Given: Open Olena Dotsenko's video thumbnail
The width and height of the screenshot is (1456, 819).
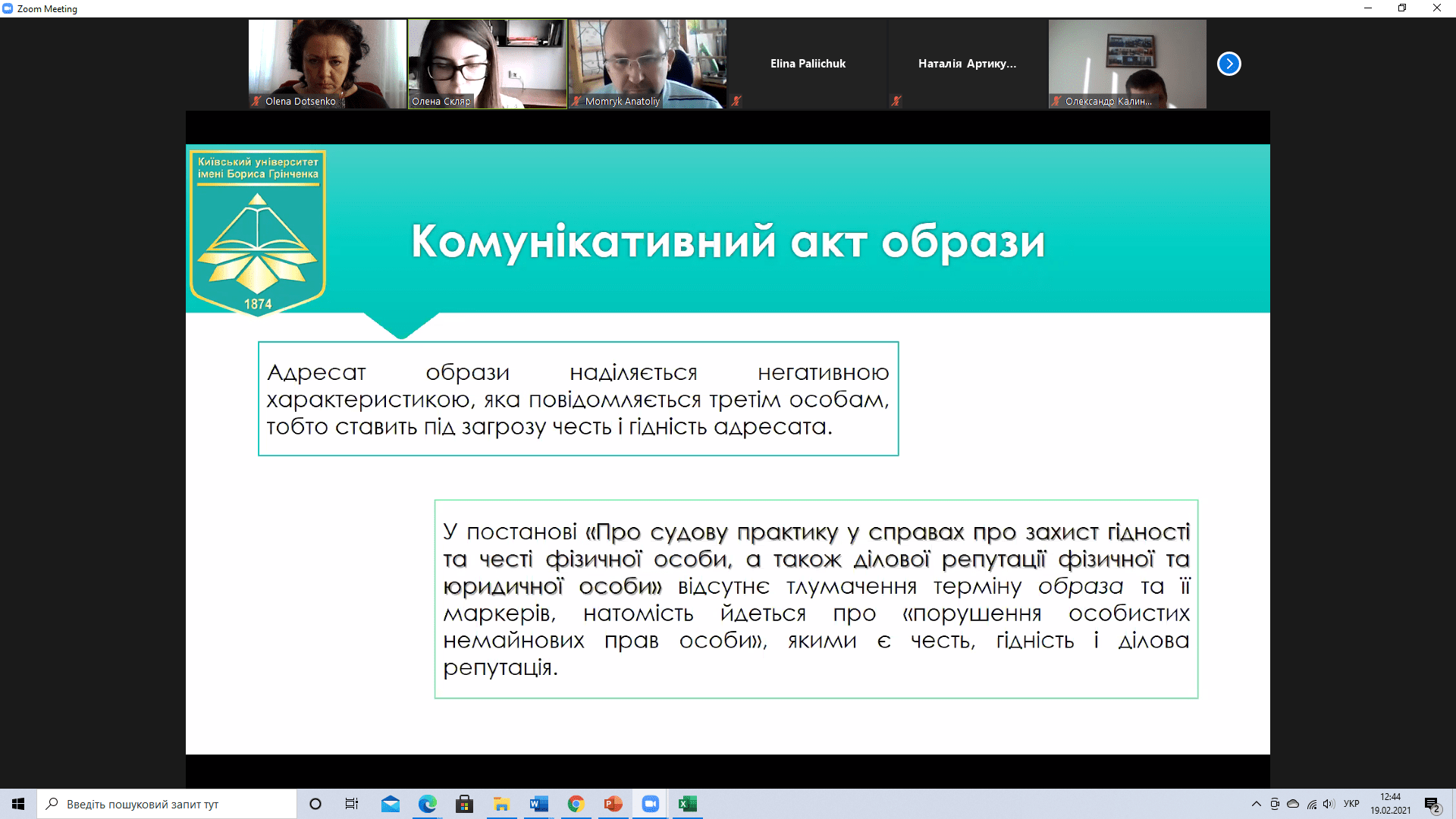Looking at the screenshot, I should pyautogui.click(x=328, y=64).
